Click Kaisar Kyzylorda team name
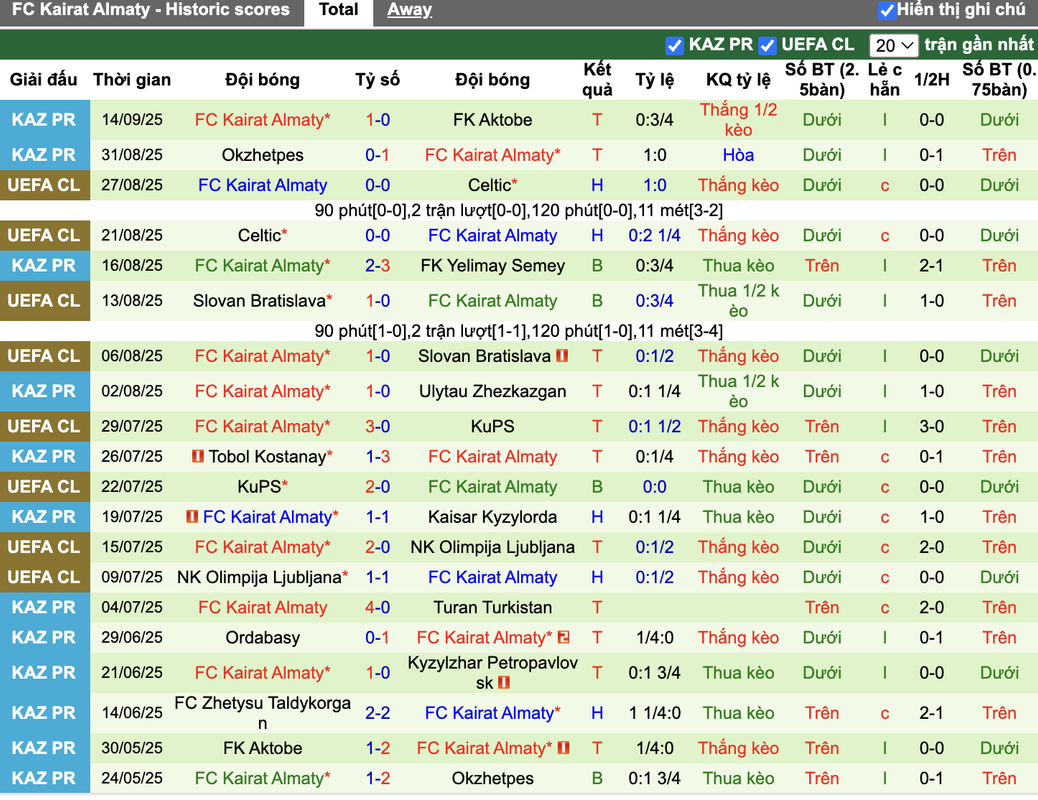This screenshot has height=800, width=1038. click(x=493, y=517)
